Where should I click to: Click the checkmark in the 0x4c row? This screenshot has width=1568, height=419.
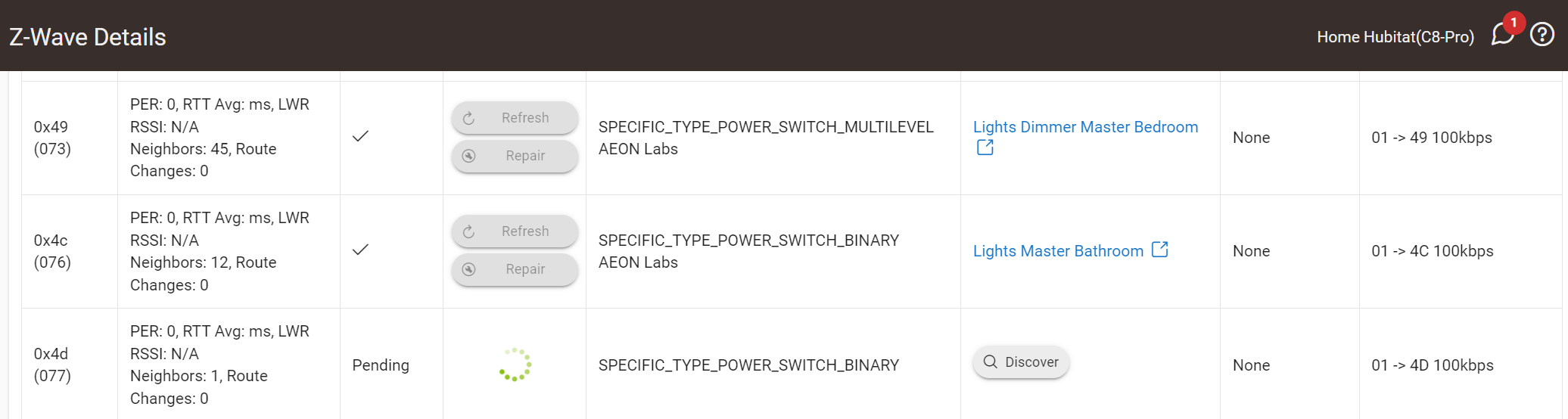tap(360, 250)
